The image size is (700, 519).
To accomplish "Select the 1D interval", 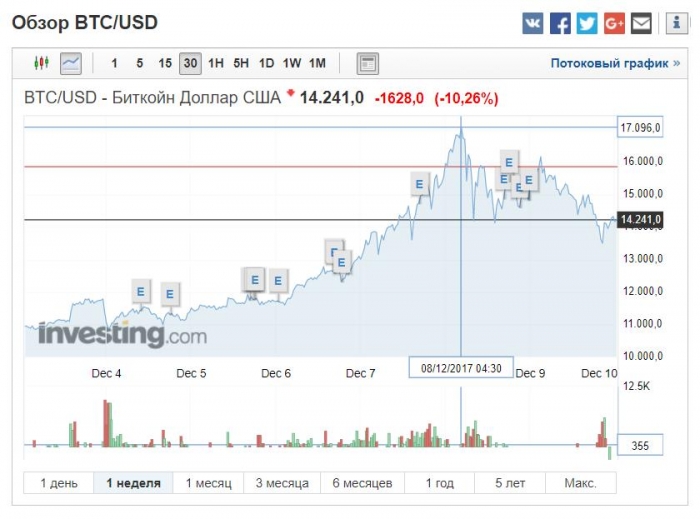I will point(267,63).
